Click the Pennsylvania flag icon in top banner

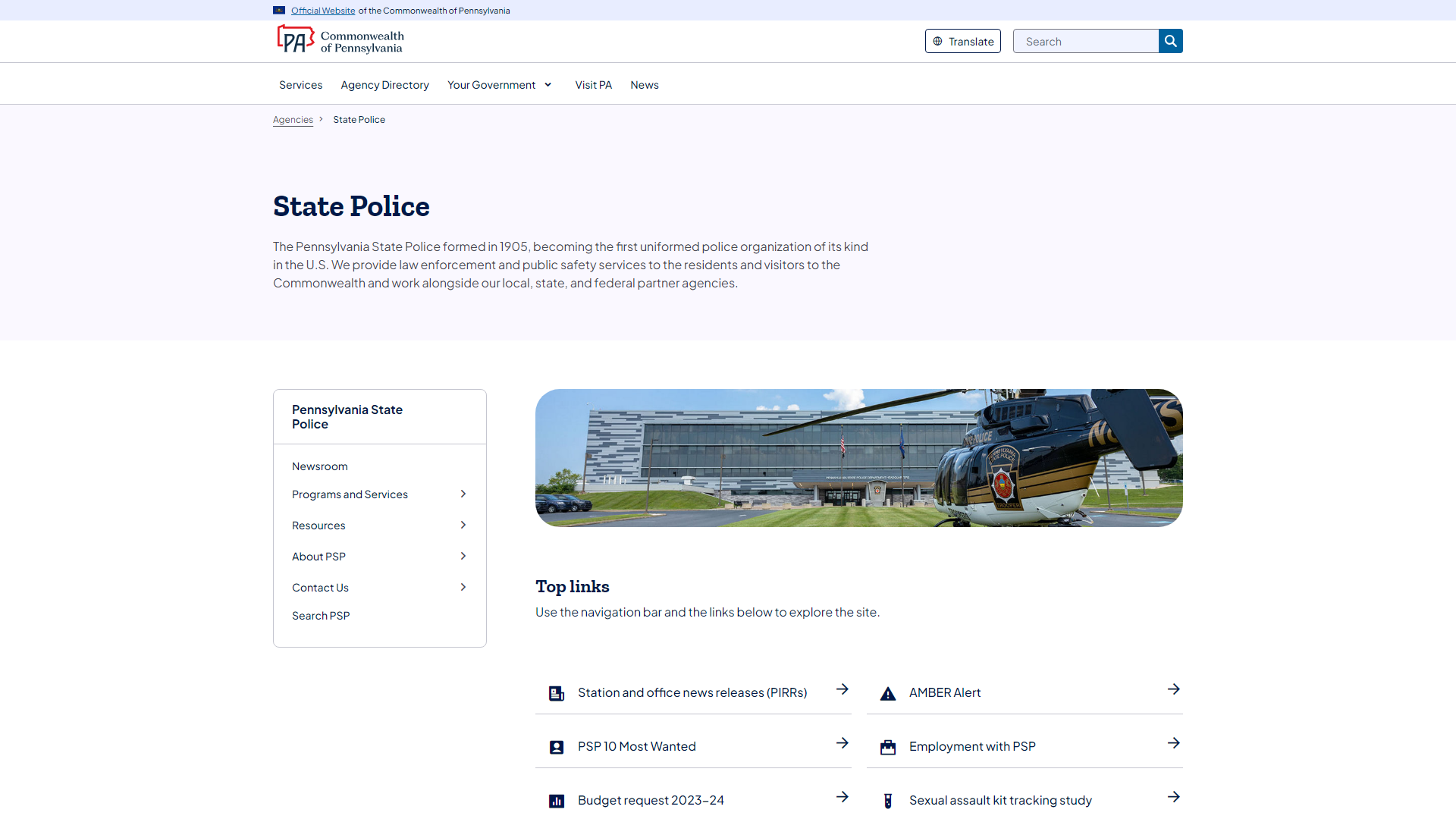pyautogui.click(x=279, y=11)
